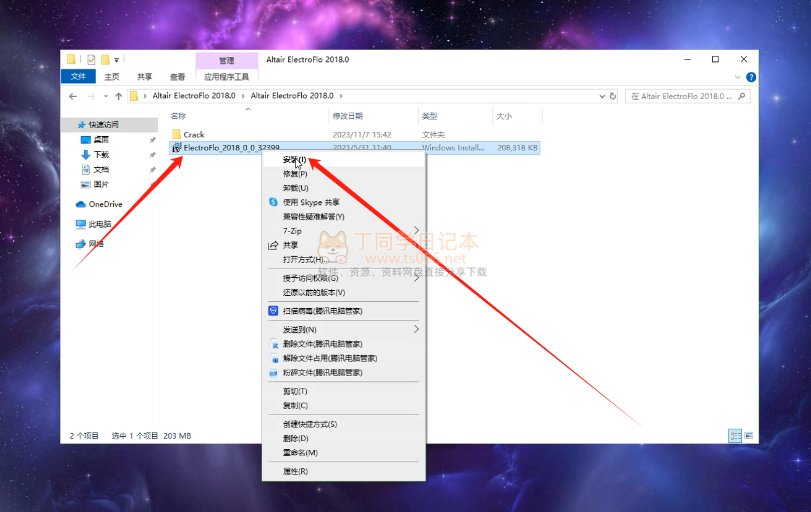Choose 创建快捷方式(S)
Screen dimensions: 811x512
pyautogui.click(x=344, y=424)
